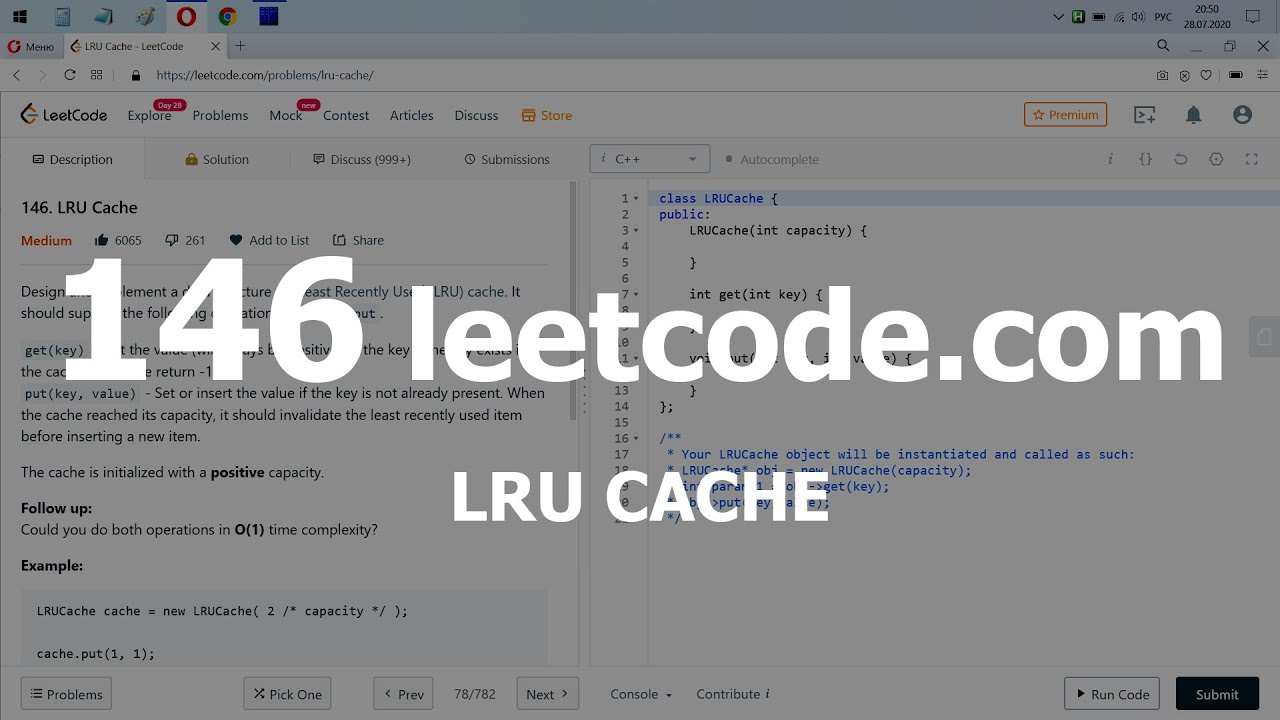The height and width of the screenshot is (720, 1280).
Task: Pick One random problem
Action: [x=287, y=694]
